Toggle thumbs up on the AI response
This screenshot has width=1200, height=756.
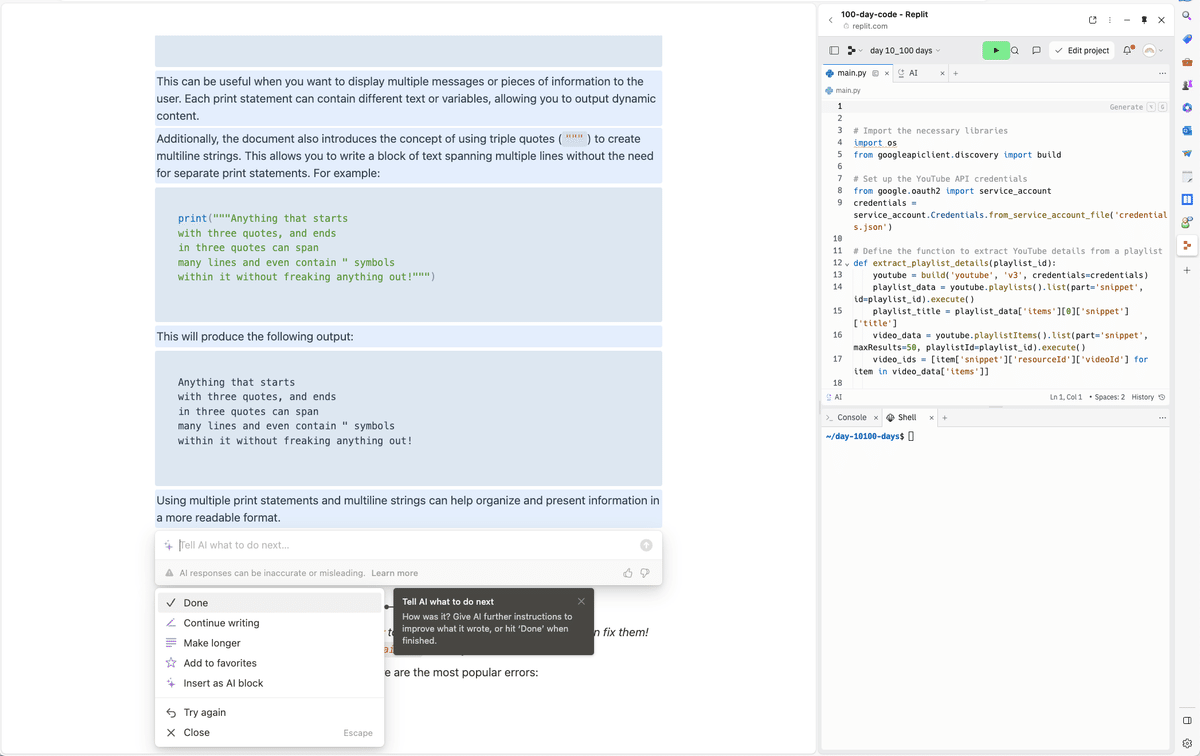point(626,572)
